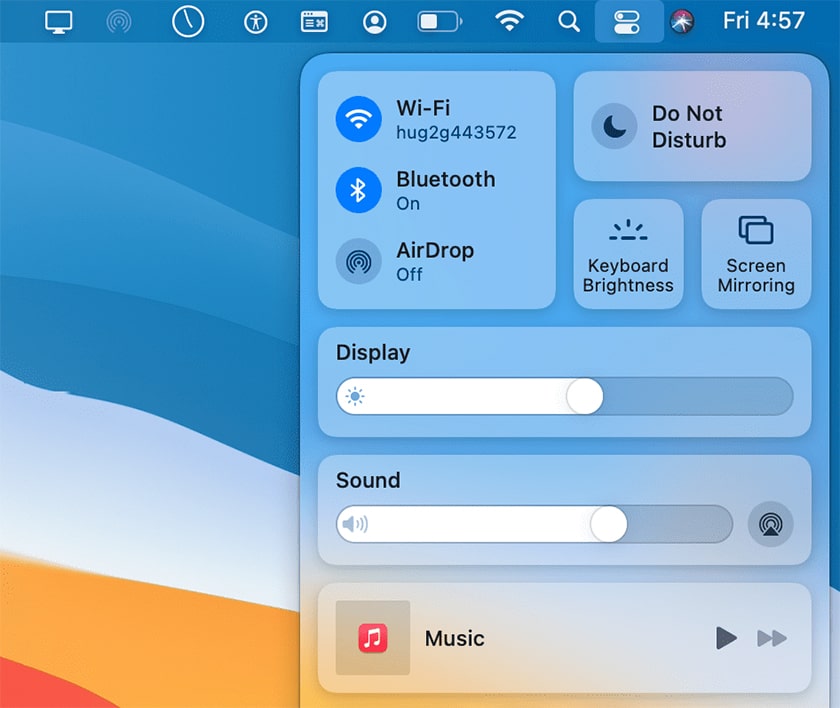Launch Siri from the menu bar
This screenshot has height=708, width=840.
click(x=682, y=22)
